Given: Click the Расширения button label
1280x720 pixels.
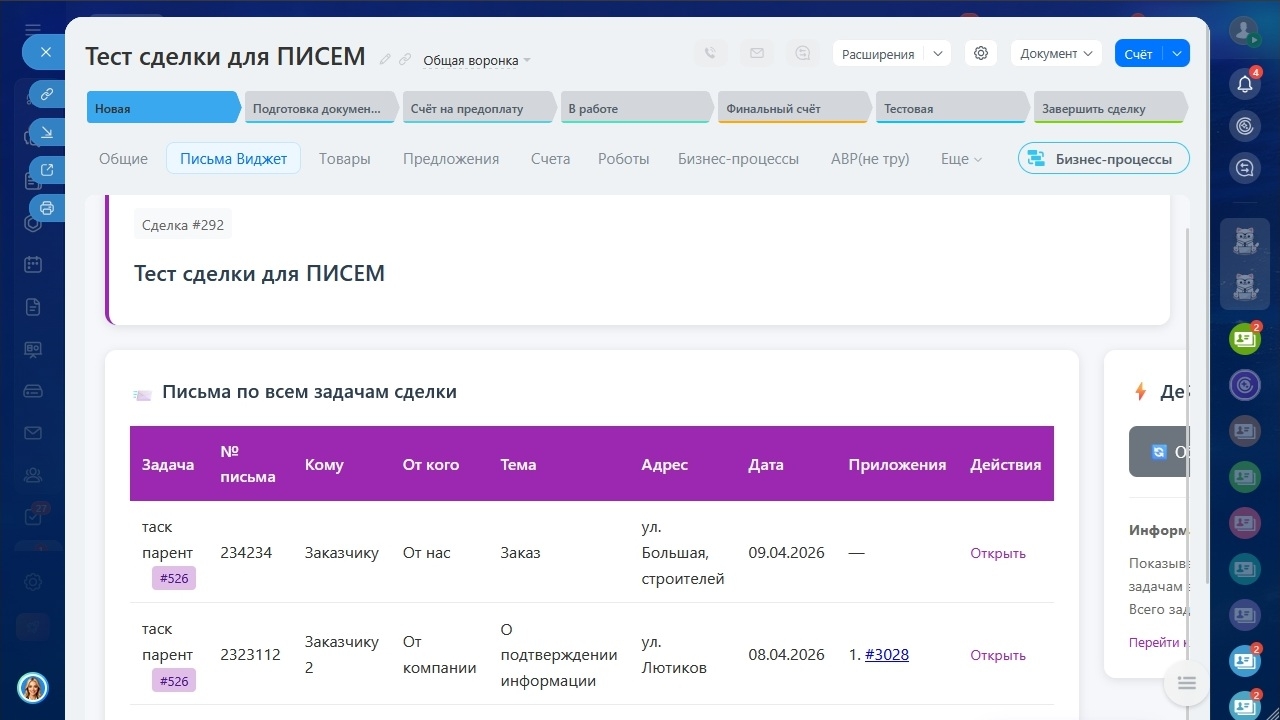Looking at the screenshot, I should [x=878, y=54].
